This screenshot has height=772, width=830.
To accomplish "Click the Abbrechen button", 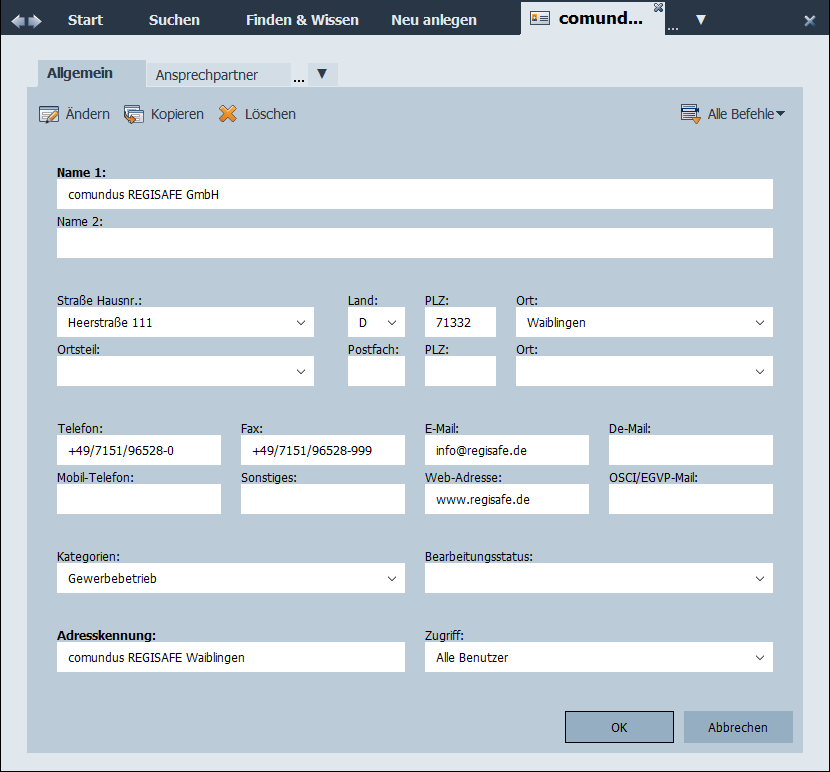I will [x=738, y=727].
